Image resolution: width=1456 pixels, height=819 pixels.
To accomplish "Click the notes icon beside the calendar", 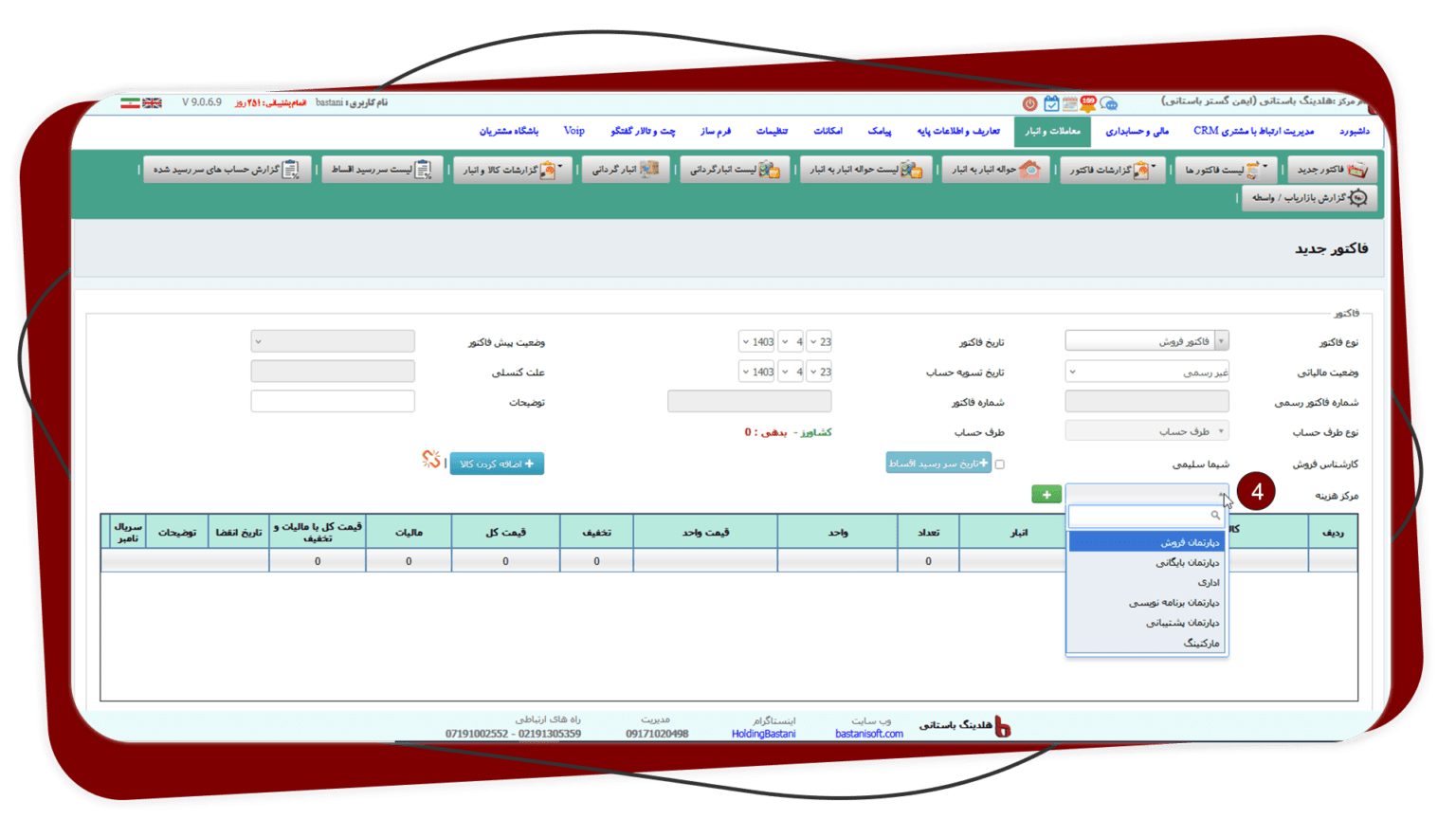I will tap(1069, 103).
